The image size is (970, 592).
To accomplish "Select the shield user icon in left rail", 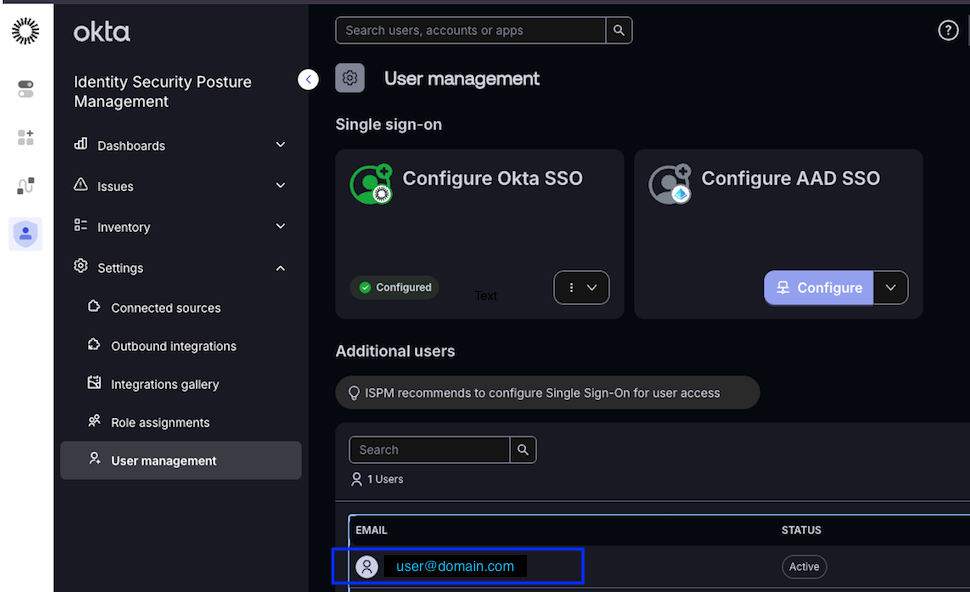I will [x=25, y=234].
